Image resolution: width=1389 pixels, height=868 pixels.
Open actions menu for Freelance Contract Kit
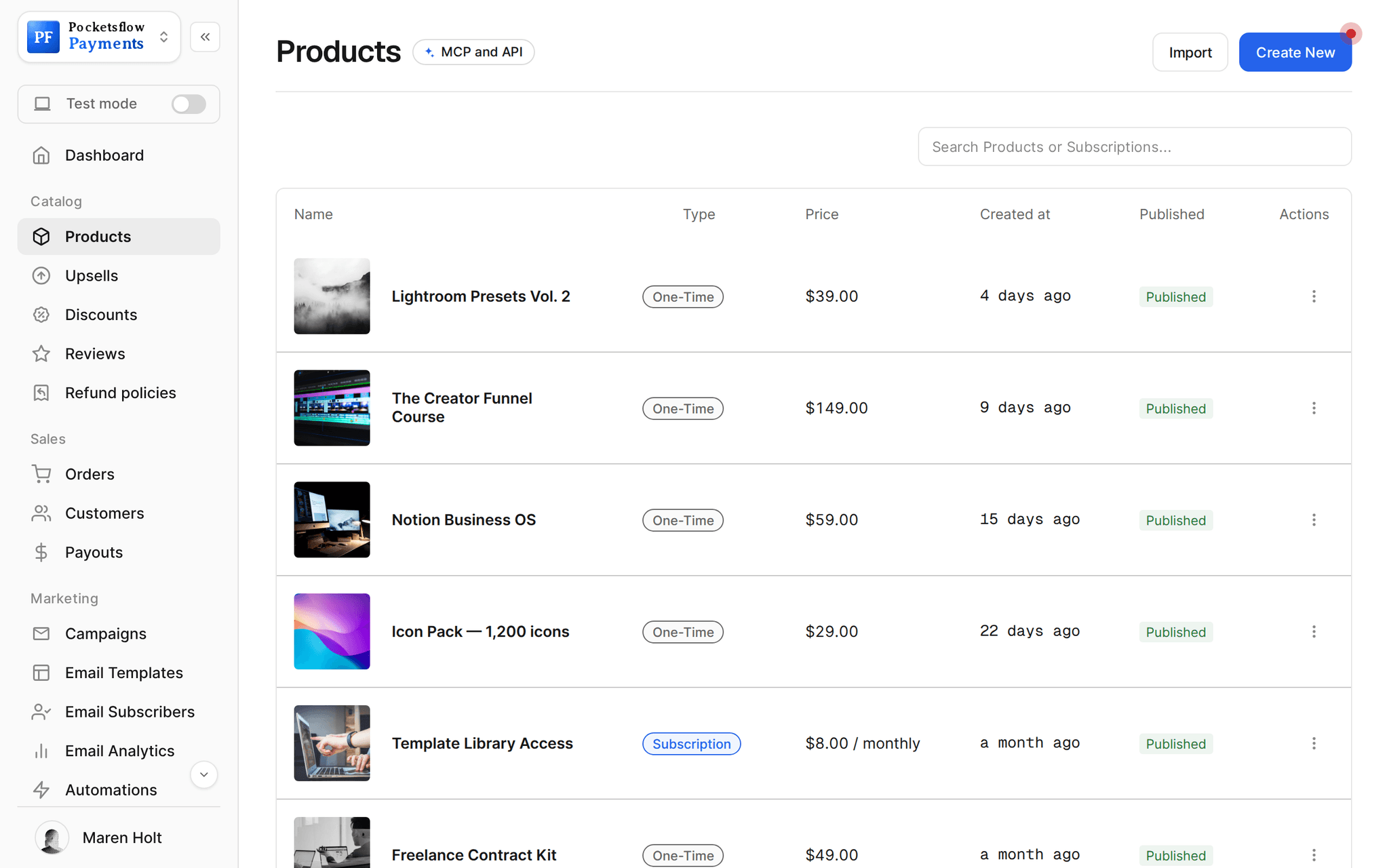click(1314, 855)
